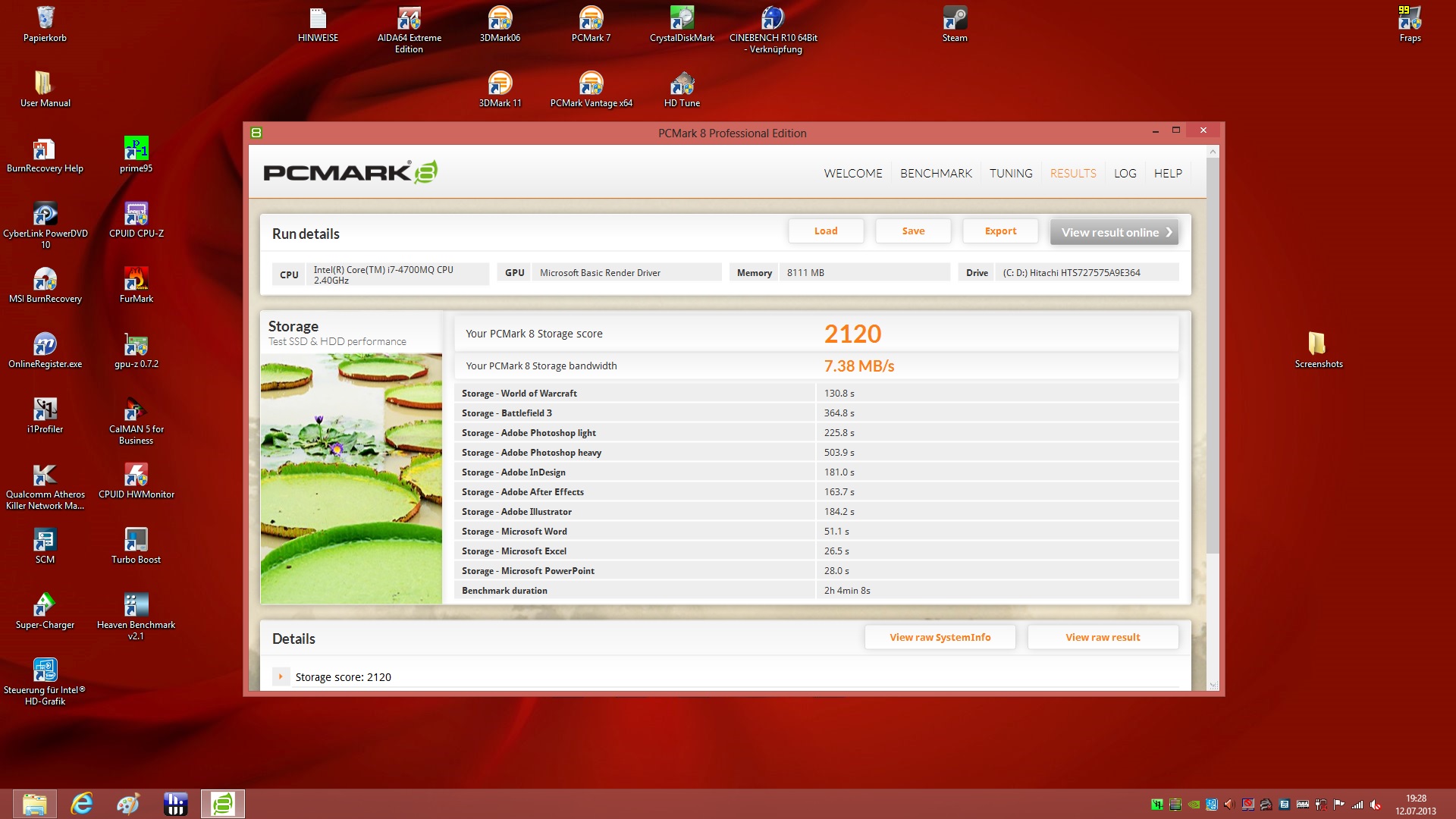Open the CPUID HWMonitor shortcut
Viewport: 1456px width, 819px height.
pyautogui.click(x=136, y=475)
